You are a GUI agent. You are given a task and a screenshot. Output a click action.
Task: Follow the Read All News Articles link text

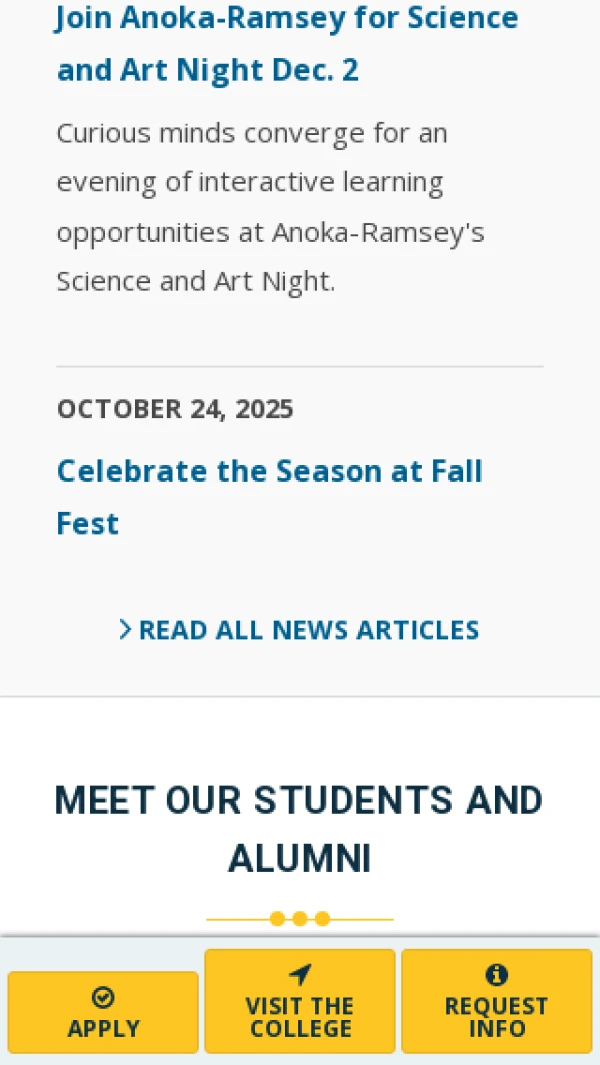pyautogui.click(x=309, y=630)
